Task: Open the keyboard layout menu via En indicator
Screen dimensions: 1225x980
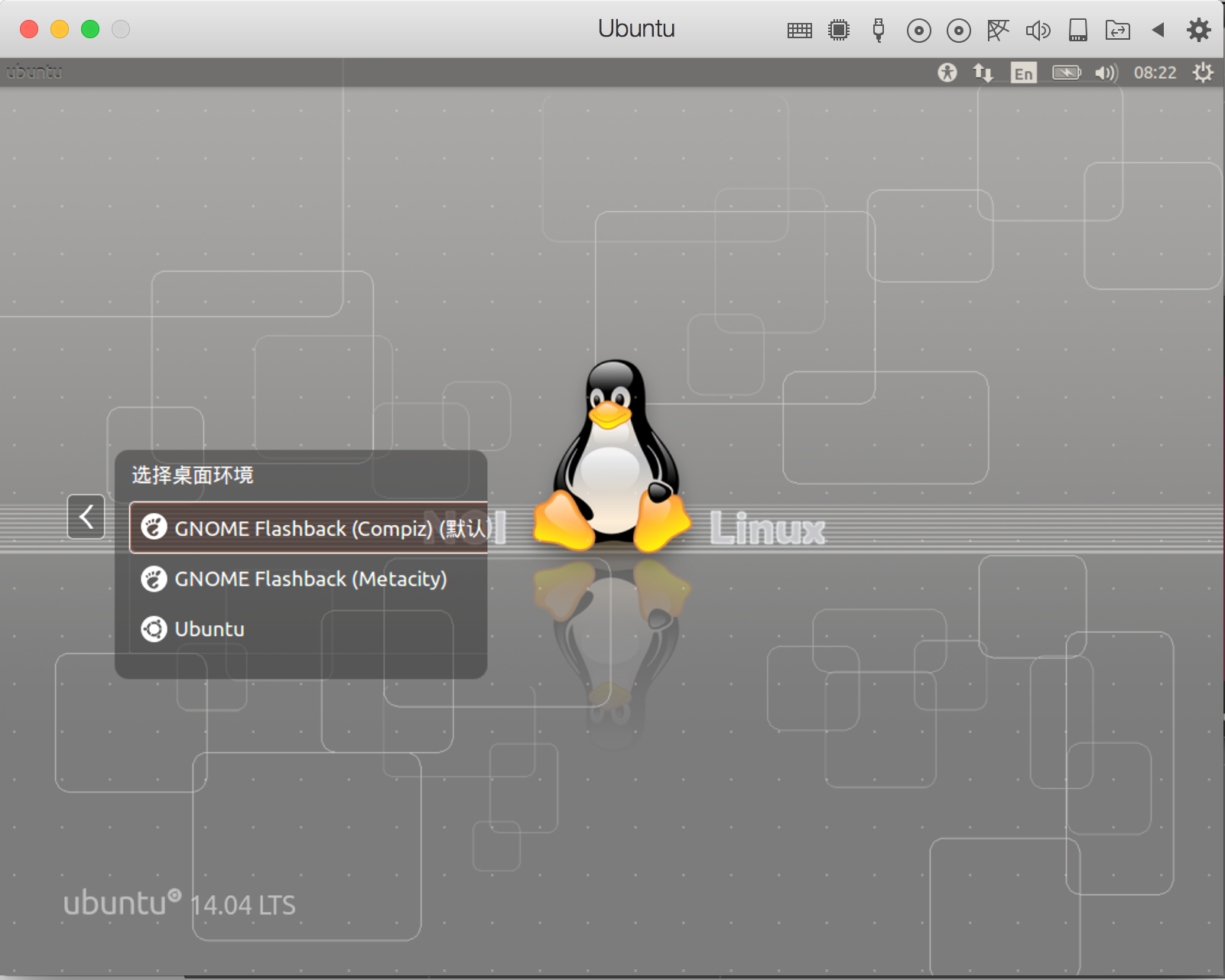Action: pyautogui.click(x=1023, y=72)
